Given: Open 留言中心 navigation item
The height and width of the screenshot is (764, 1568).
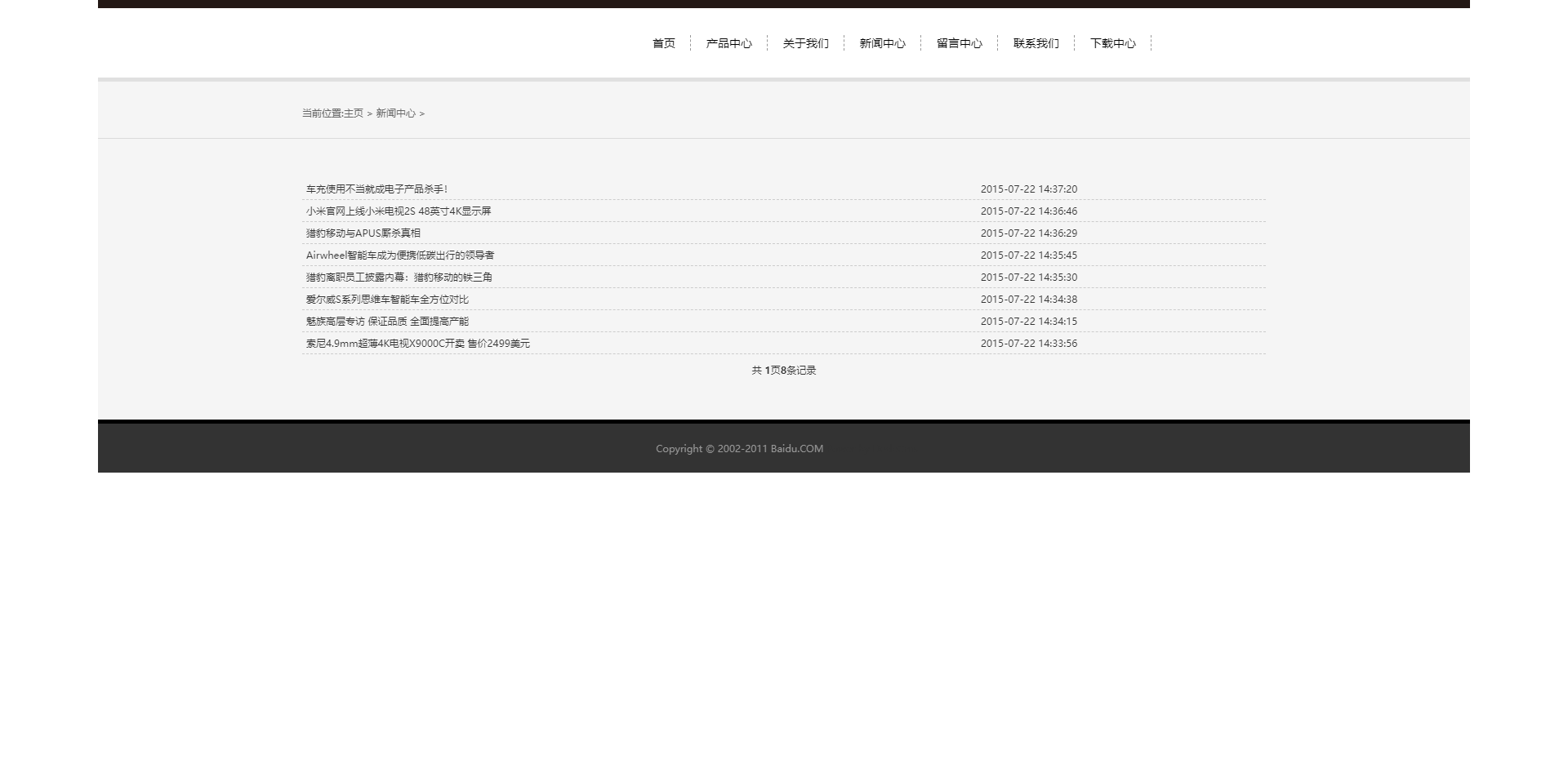Looking at the screenshot, I should click(x=959, y=43).
